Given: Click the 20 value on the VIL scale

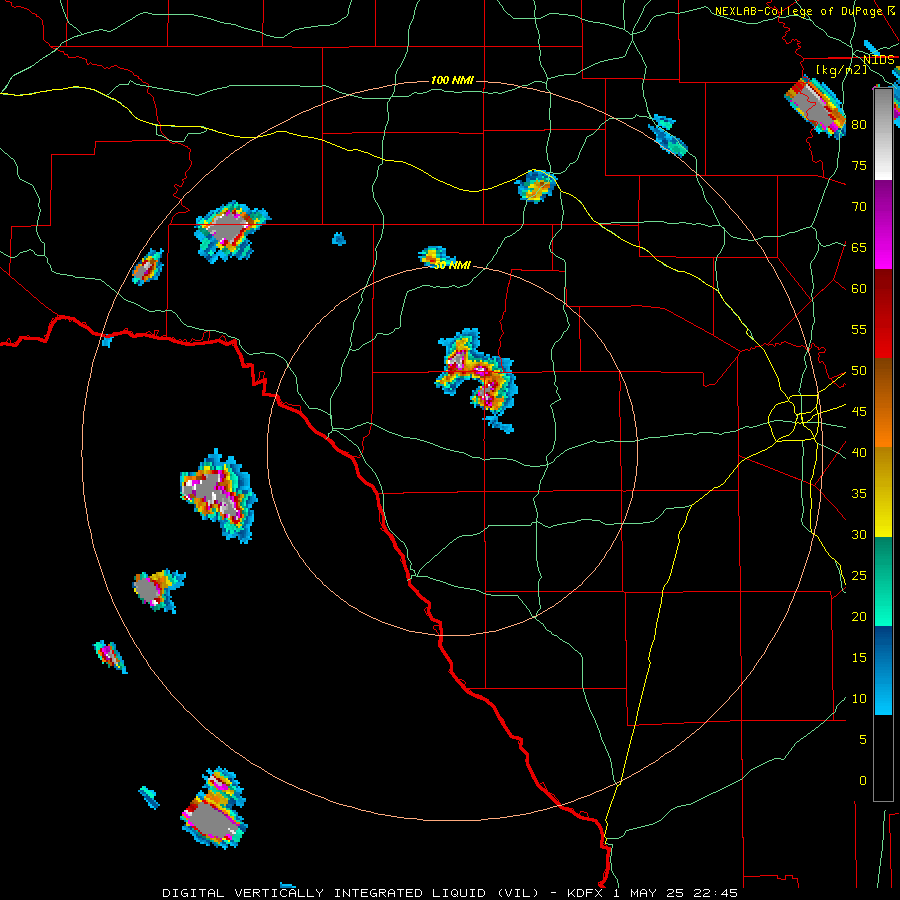Looking at the screenshot, I should click(859, 616).
